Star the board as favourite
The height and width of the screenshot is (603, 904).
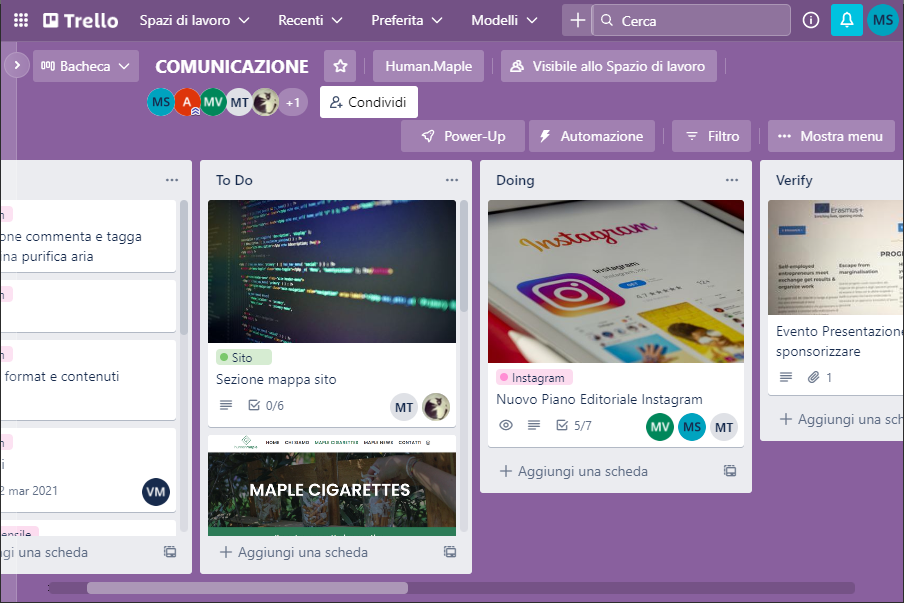coord(340,66)
